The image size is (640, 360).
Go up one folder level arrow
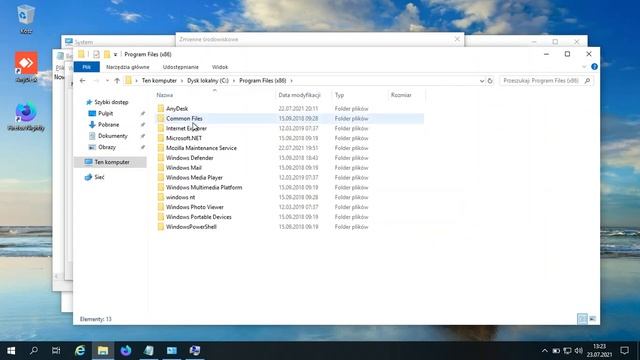[117, 81]
